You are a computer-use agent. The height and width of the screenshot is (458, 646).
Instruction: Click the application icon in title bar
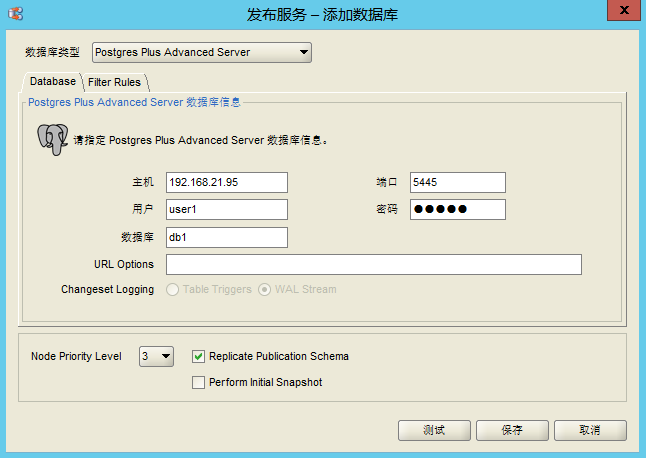[16, 14]
